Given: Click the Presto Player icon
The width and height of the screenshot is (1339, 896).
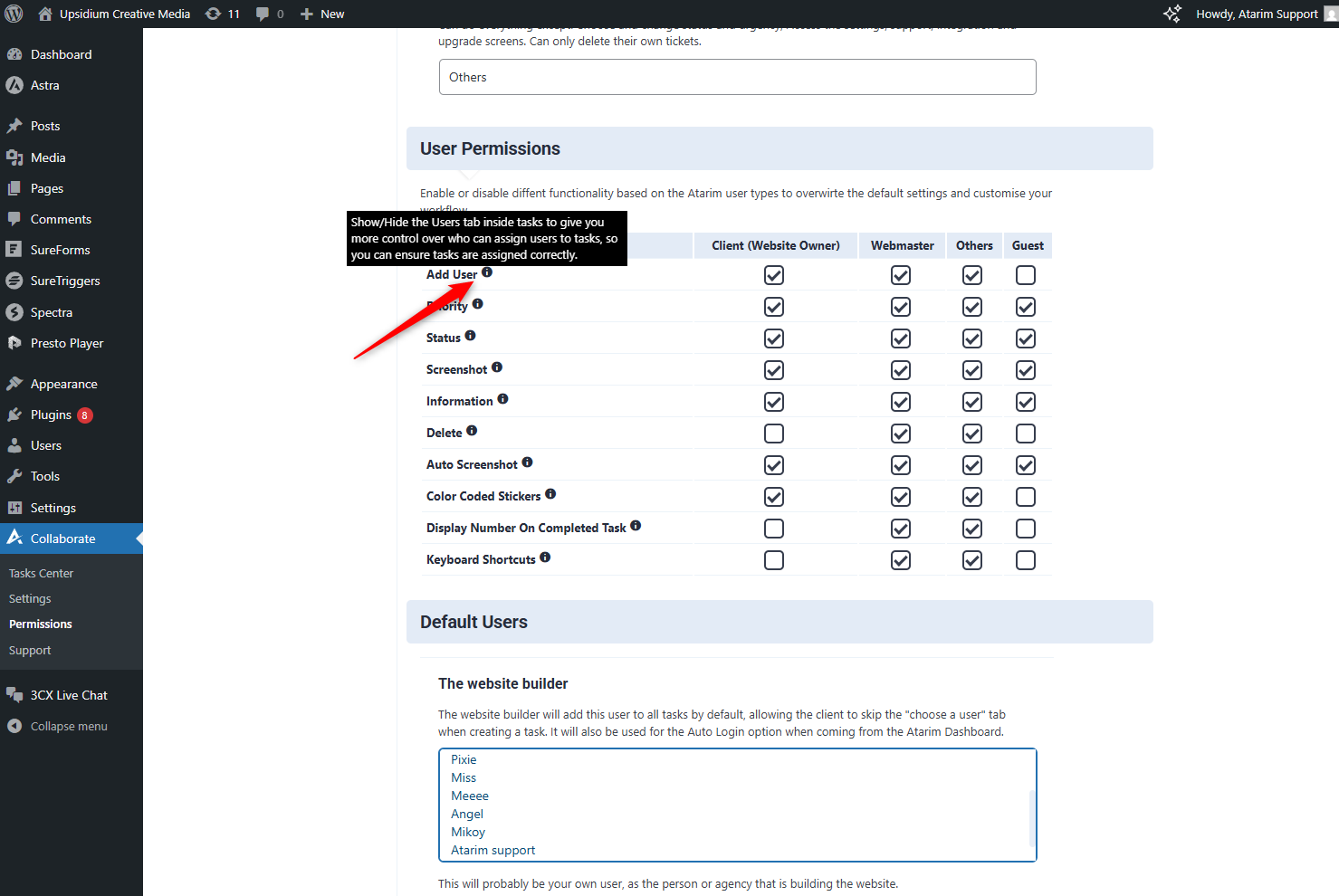Looking at the screenshot, I should tap(14, 343).
